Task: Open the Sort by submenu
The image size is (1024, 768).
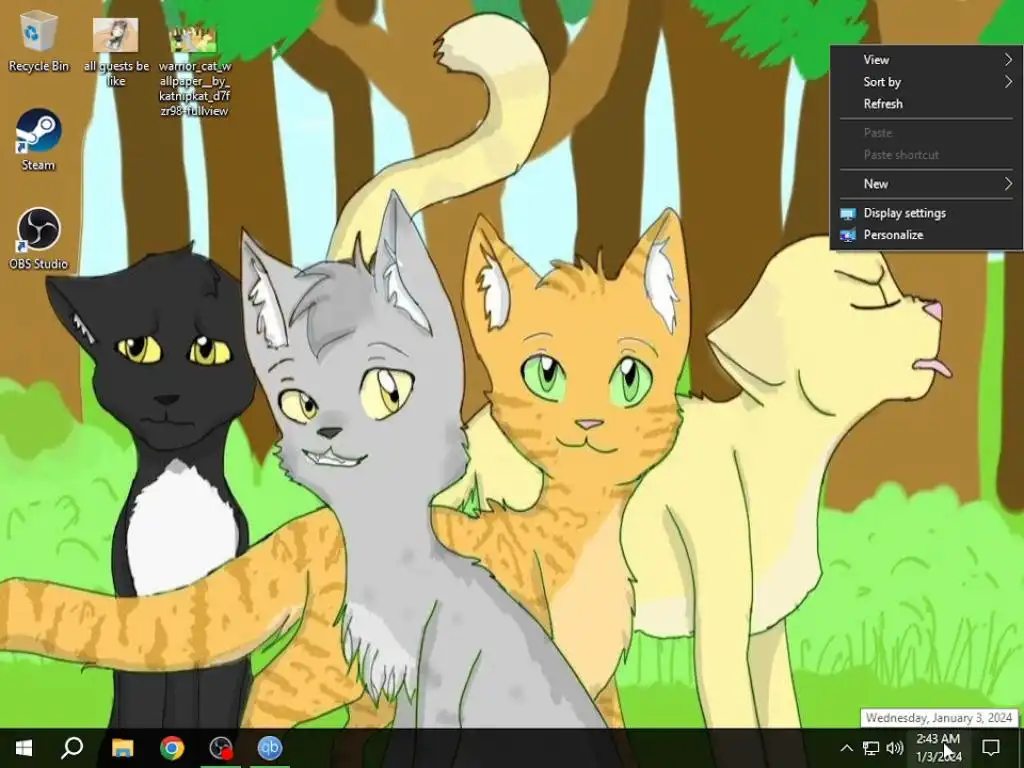Action: (926, 82)
